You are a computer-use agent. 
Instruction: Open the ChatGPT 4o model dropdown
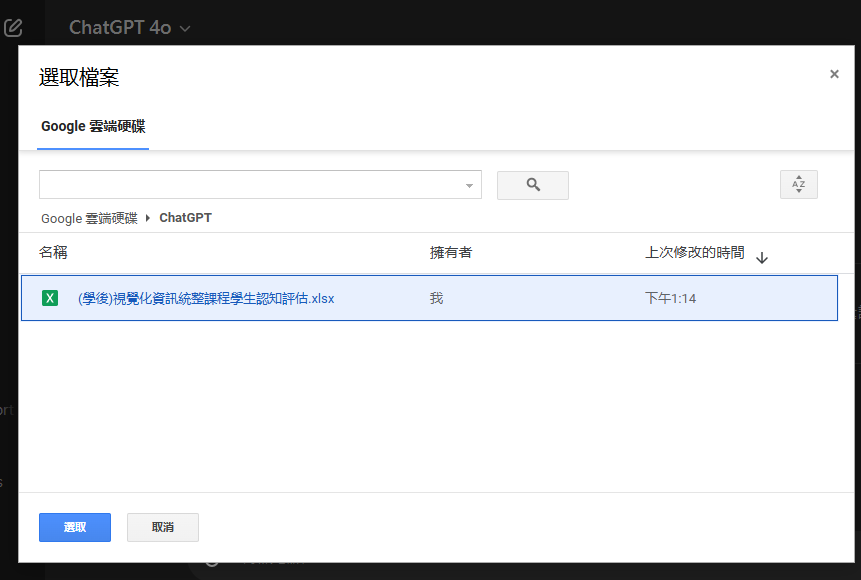coord(130,27)
